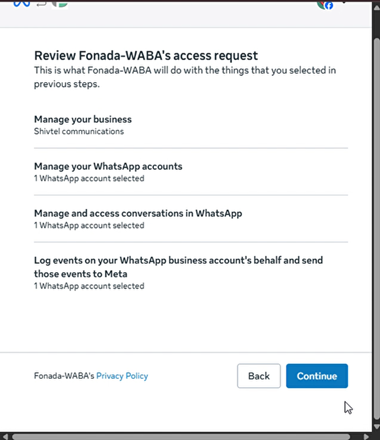Click the blue Continue button
The height and width of the screenshot is (440, 380).
pos(317,376)
